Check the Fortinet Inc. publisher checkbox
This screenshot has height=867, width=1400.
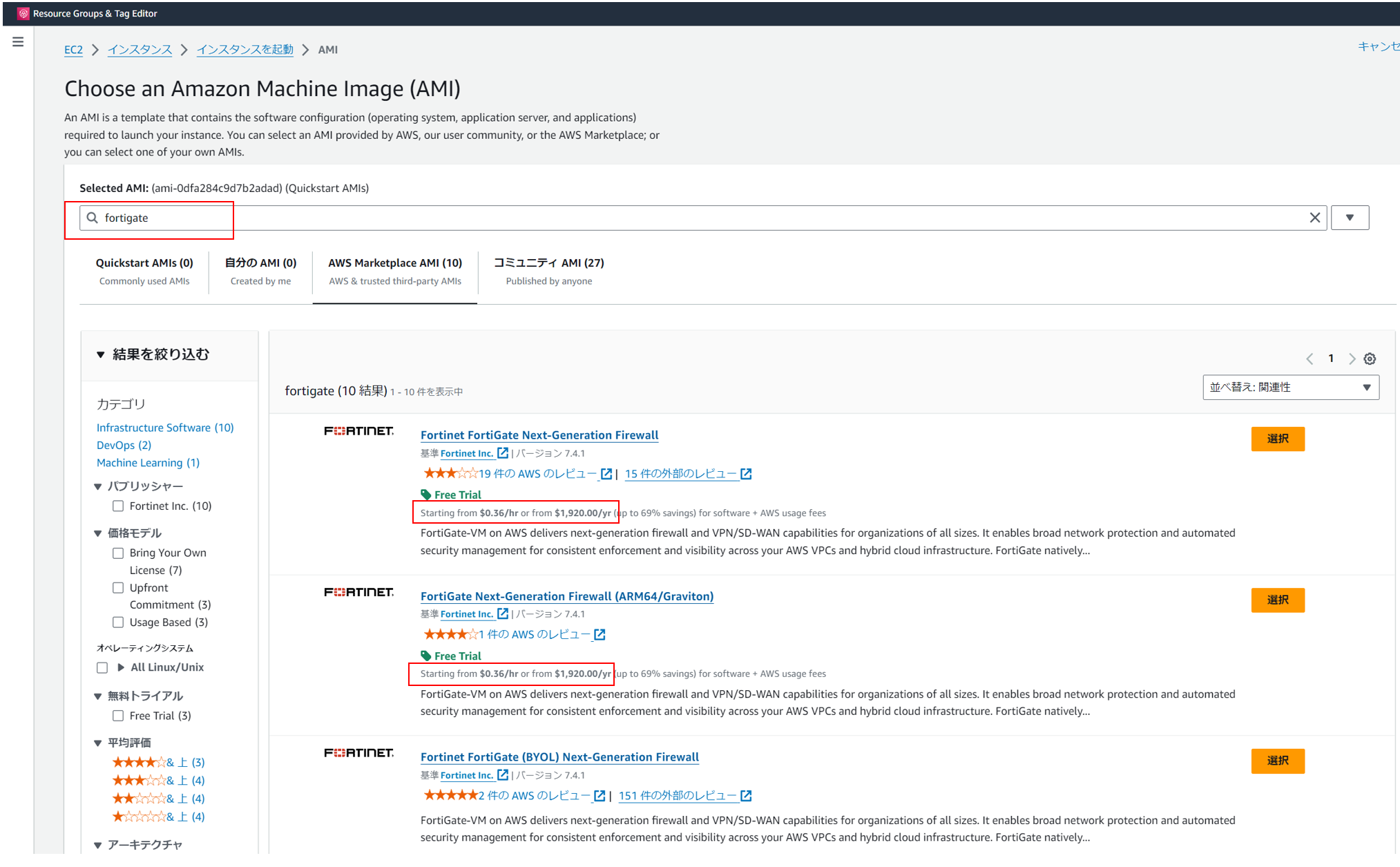pyautogui.click(x=118, y=506)
